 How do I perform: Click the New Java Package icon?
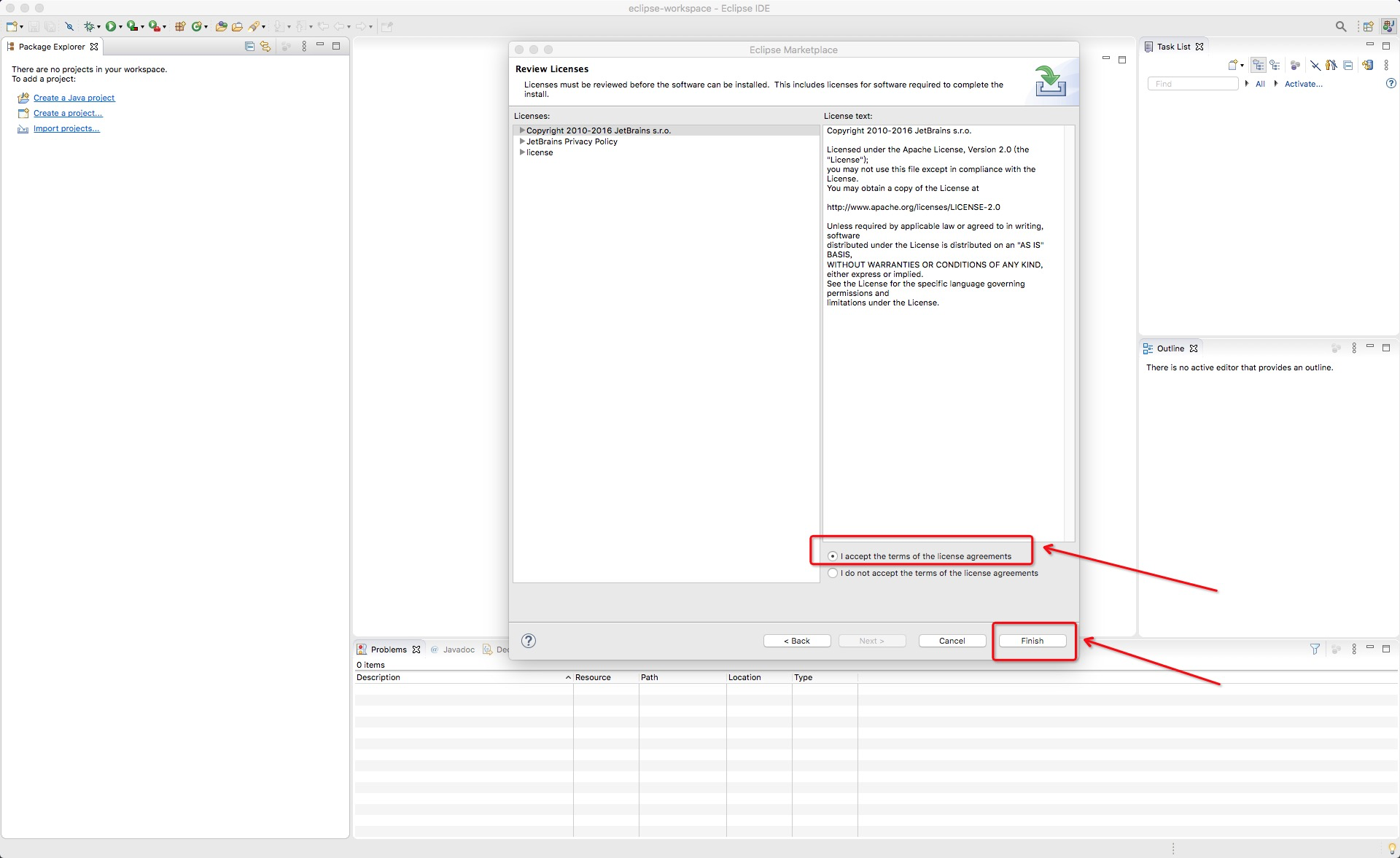click(x=180, y=26)
